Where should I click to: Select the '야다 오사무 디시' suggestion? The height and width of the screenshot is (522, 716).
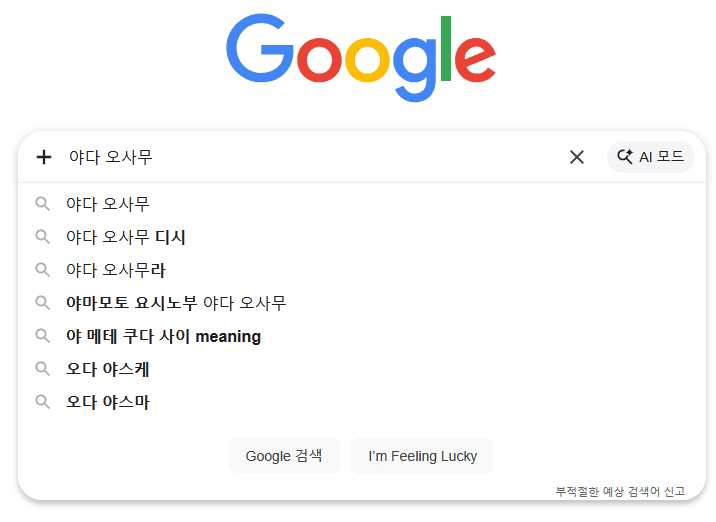click(126, 237)
